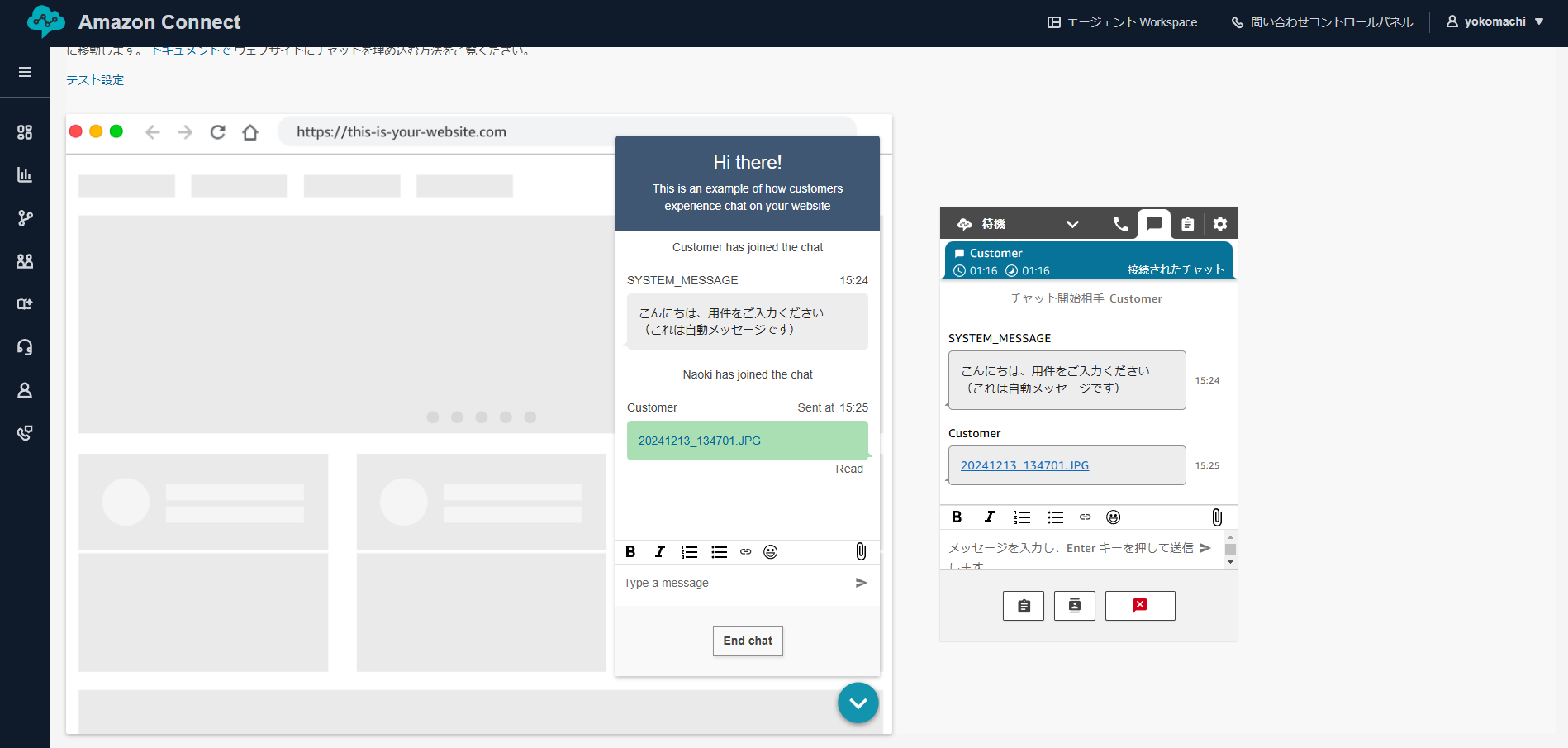The image size is (1568, 748).
Task: Toggle italic in agent chat toolbar
Action: 989,517
